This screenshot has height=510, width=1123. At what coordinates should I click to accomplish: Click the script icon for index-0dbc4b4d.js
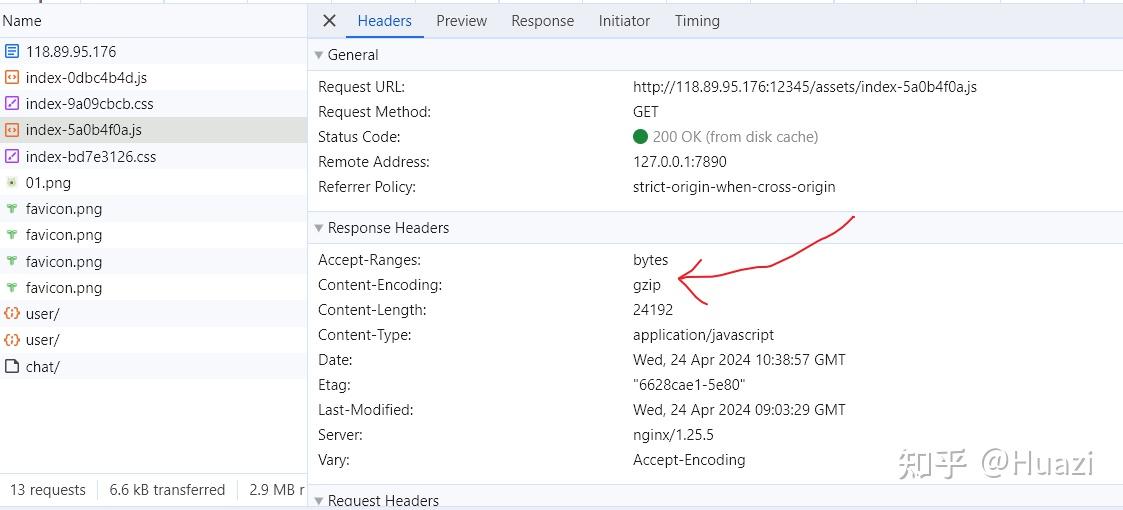[x=12, y=77]
